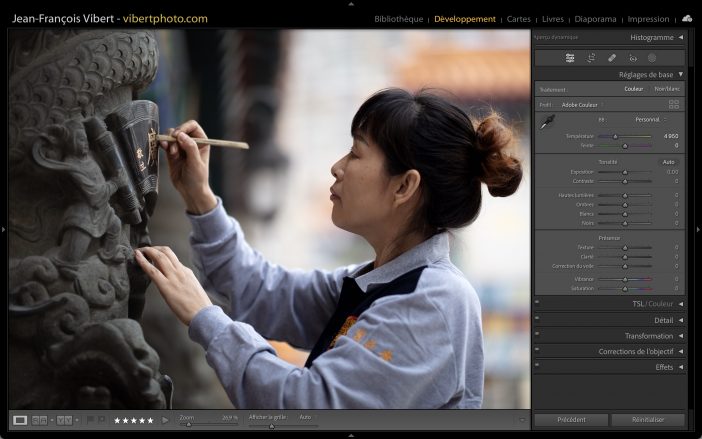Select Noir/blanc treatment

point(666,89)
